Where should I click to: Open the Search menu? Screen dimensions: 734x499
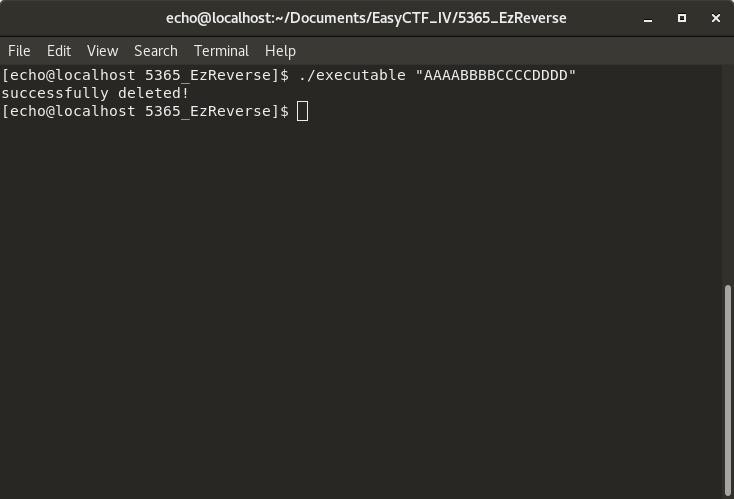[x=155, y=51]
